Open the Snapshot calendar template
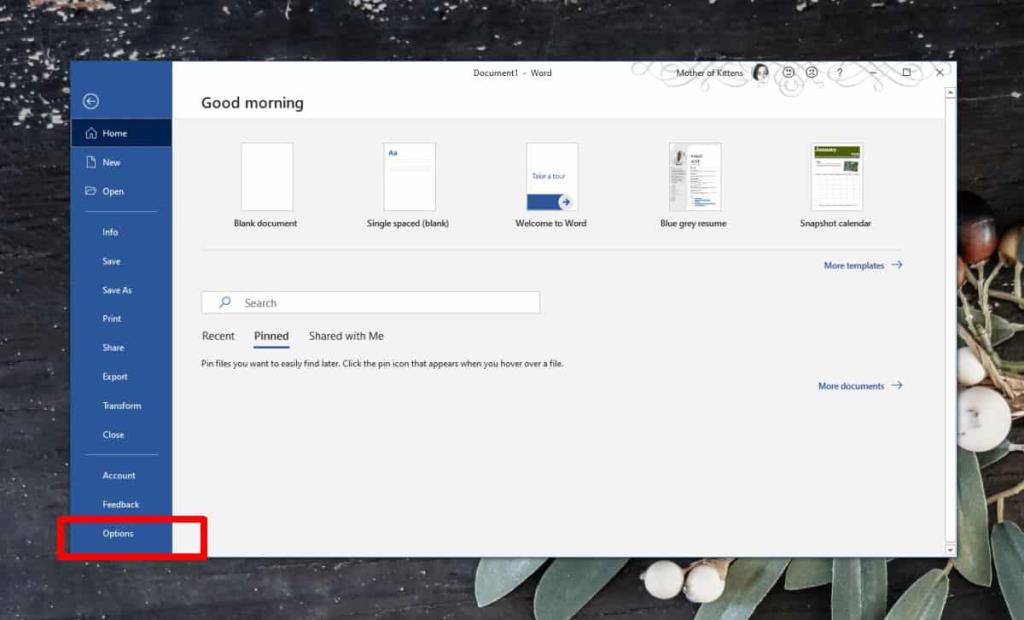The width and height of the screenshot is (1024, 620). tap(835, 176)
